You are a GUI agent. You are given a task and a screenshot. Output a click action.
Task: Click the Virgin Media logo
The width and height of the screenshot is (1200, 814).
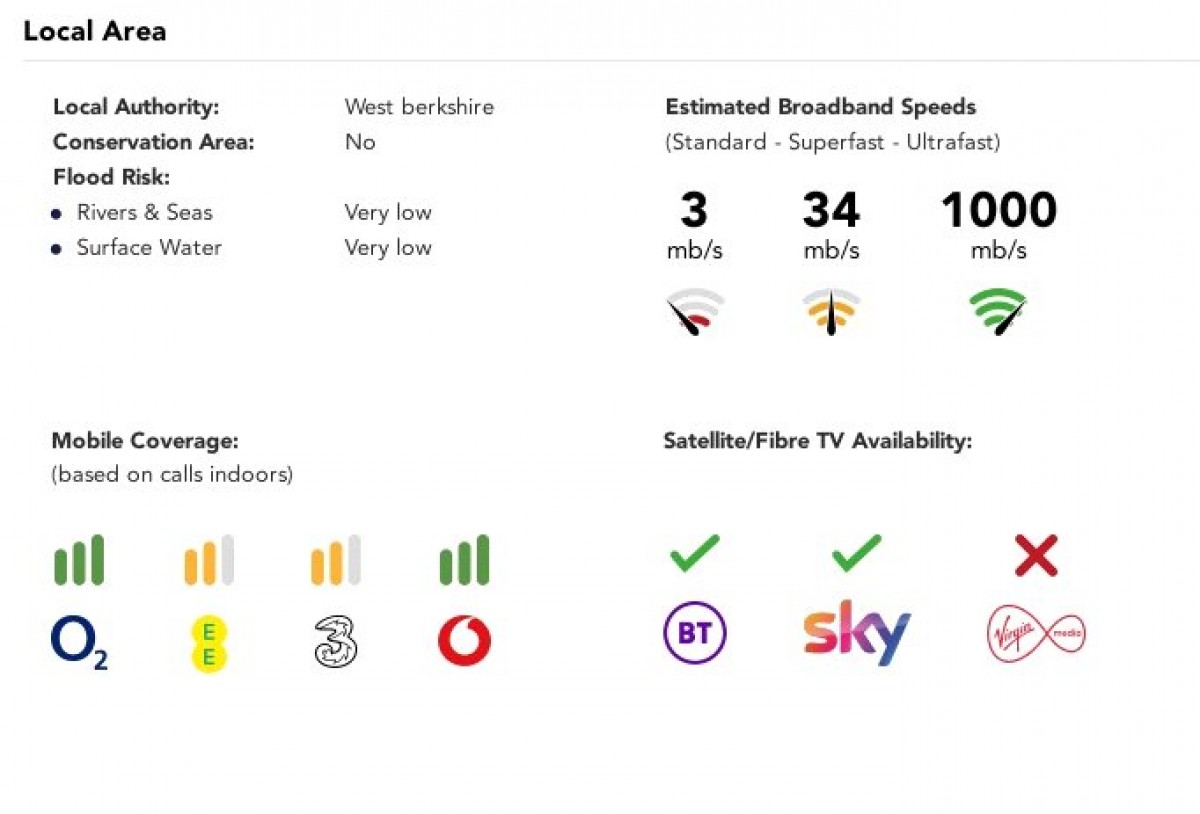(x=1036, y=634)
